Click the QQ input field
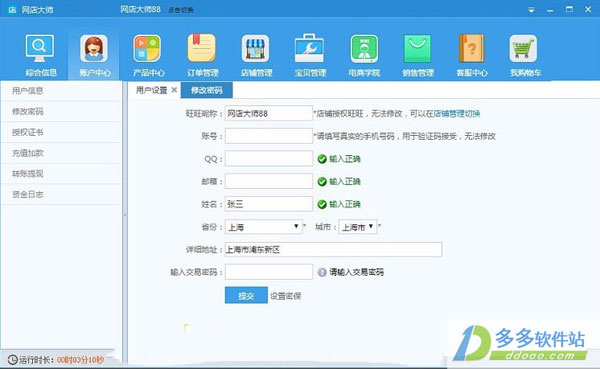The height and width of the screenshot is (369, 600). (x=269, y=158)
